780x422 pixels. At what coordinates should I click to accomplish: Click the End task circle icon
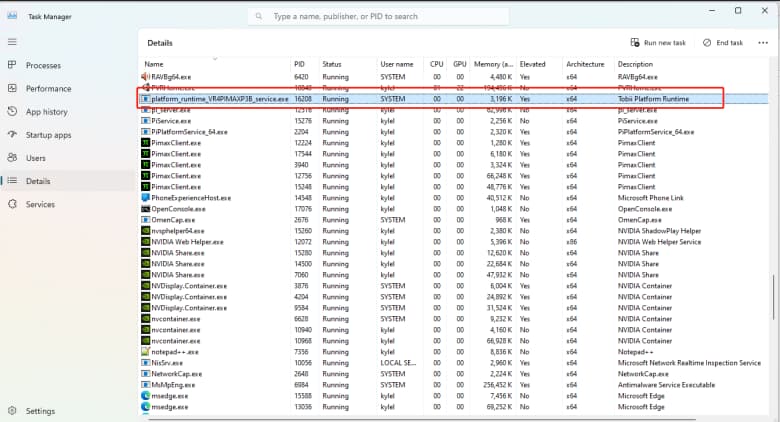coord(707,42)
